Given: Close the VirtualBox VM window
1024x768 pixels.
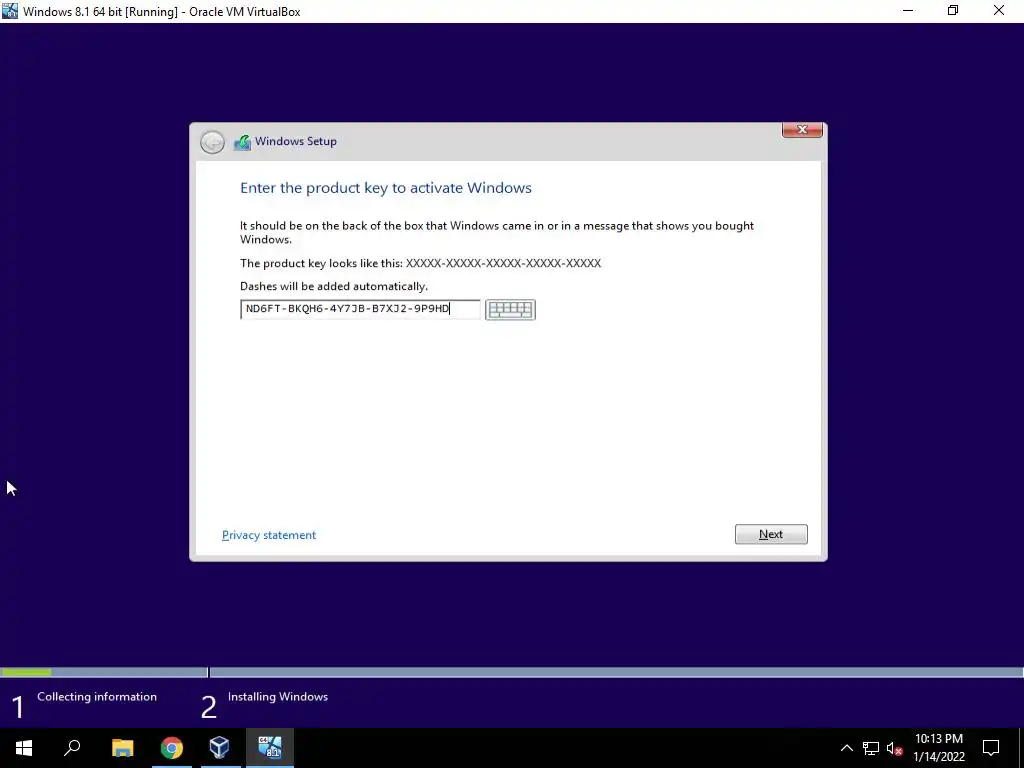Looking at the screenshot, I should 999,11.
